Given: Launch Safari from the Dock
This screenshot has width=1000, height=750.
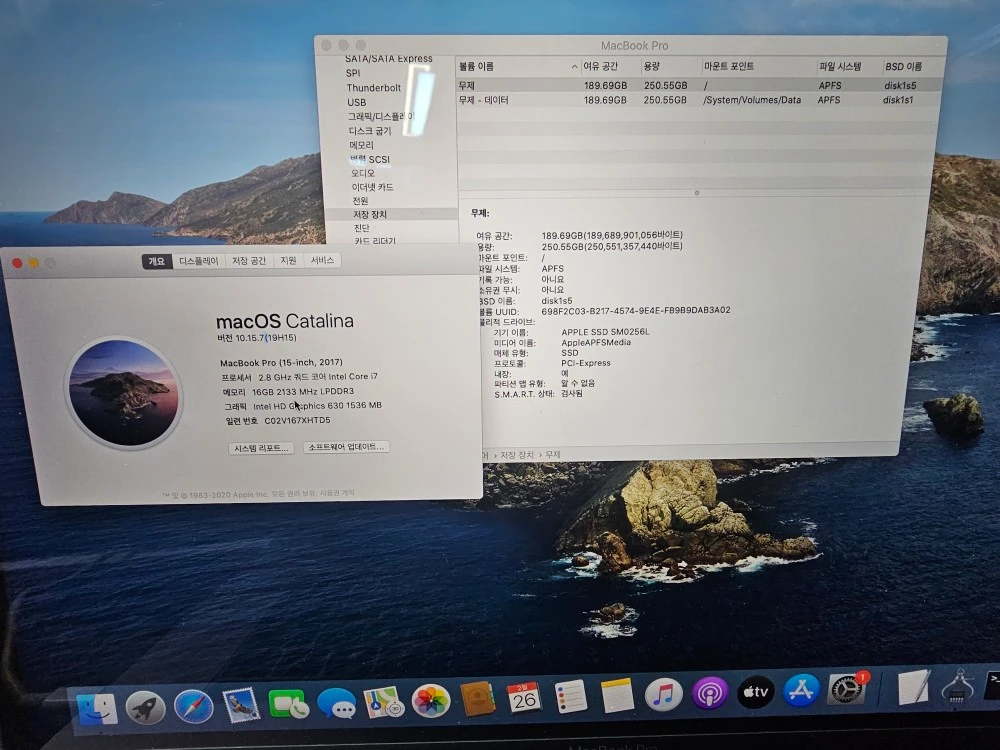Looking at the screenshot, I should click(193, 706).
